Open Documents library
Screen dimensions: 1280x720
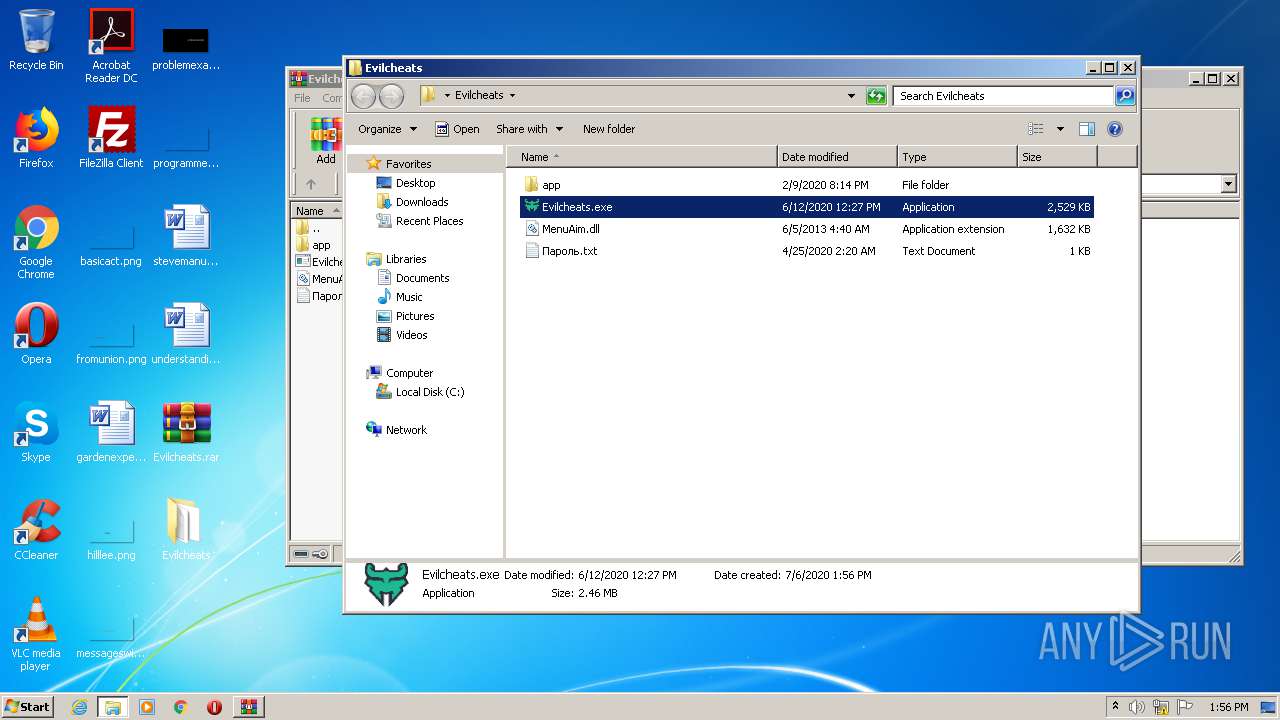pos(413,278)
